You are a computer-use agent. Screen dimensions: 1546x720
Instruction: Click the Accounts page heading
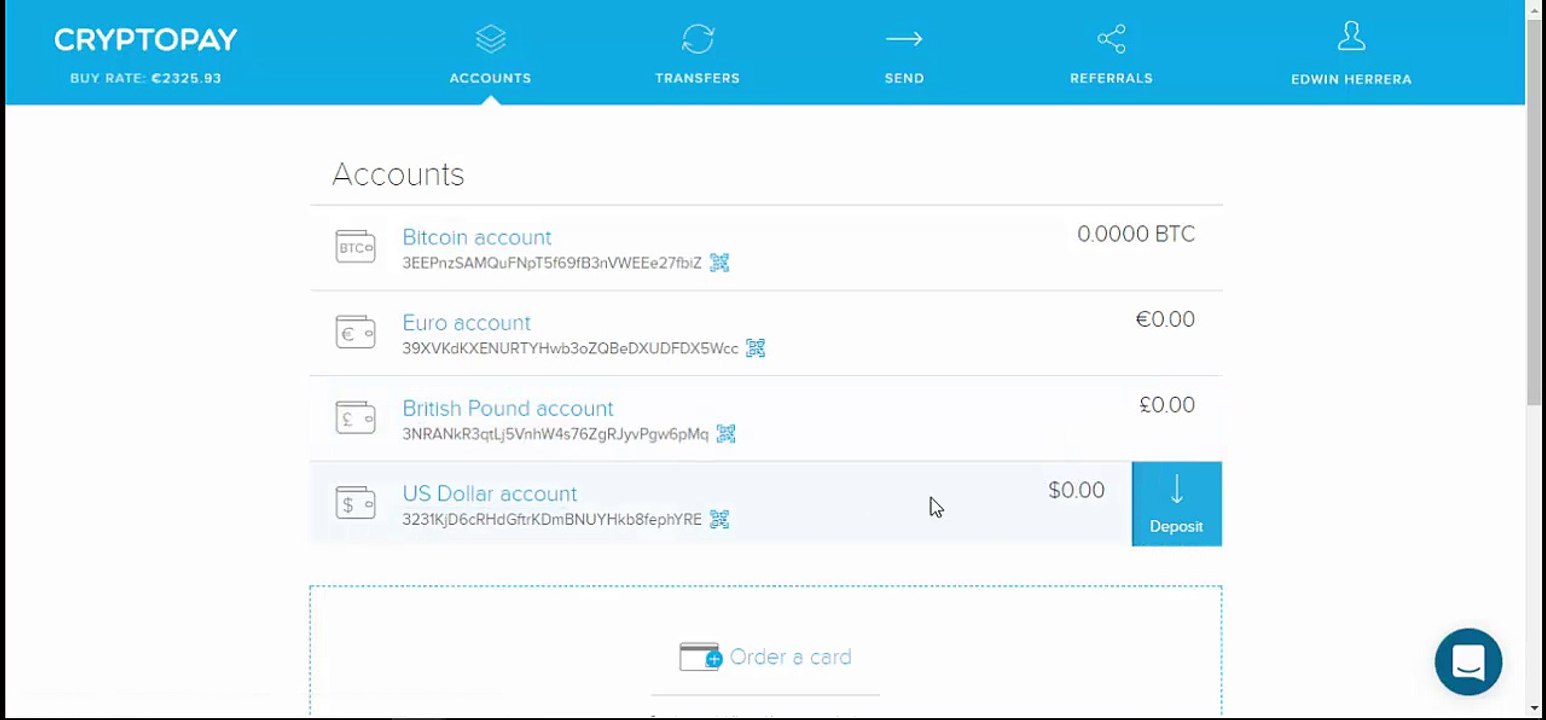[398, 175]
